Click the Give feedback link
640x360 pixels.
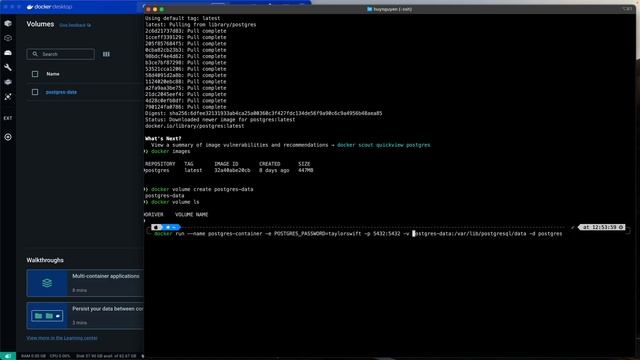pos(75,25)
